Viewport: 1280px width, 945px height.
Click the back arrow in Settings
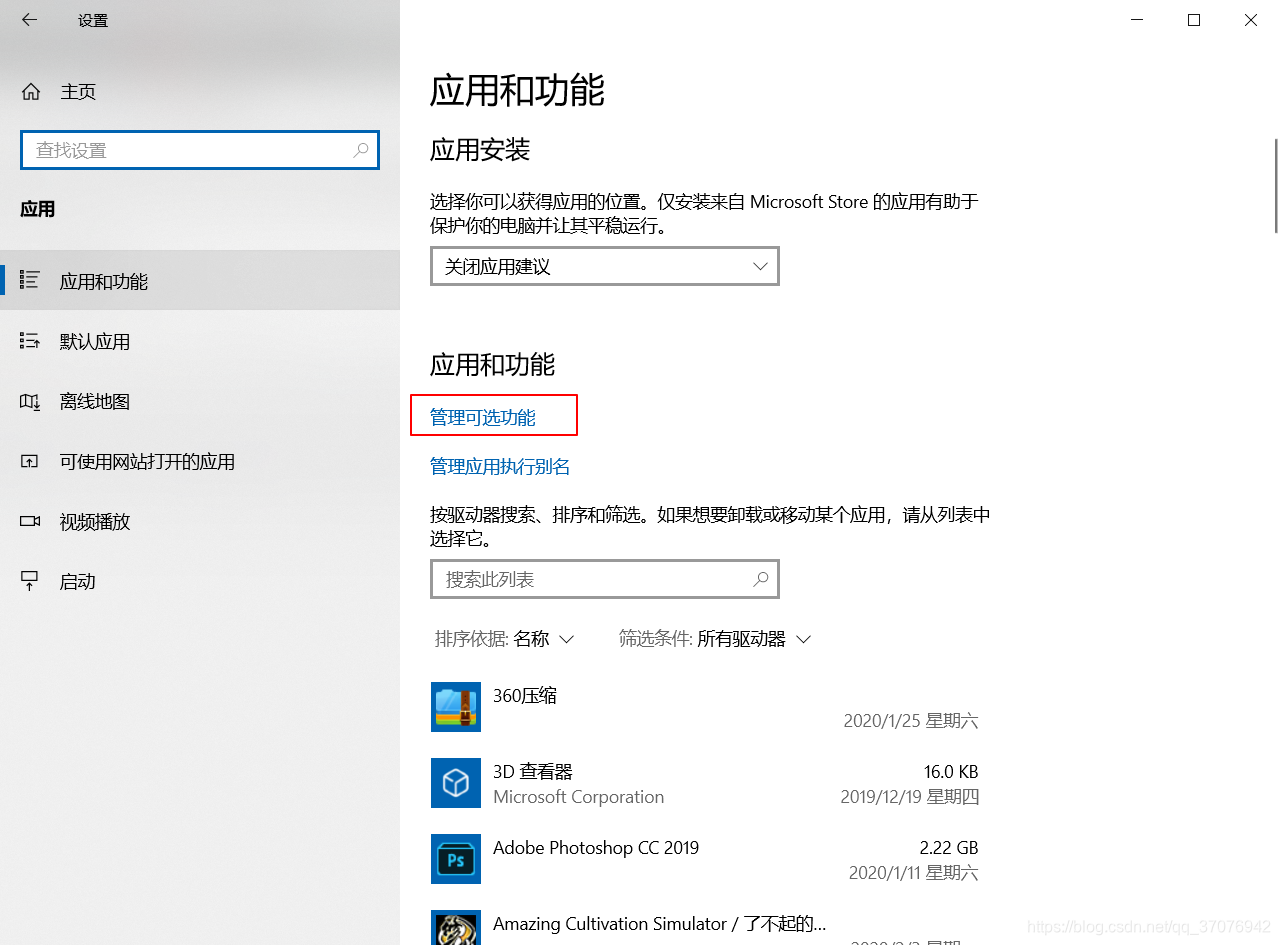[x=29, y=19]
